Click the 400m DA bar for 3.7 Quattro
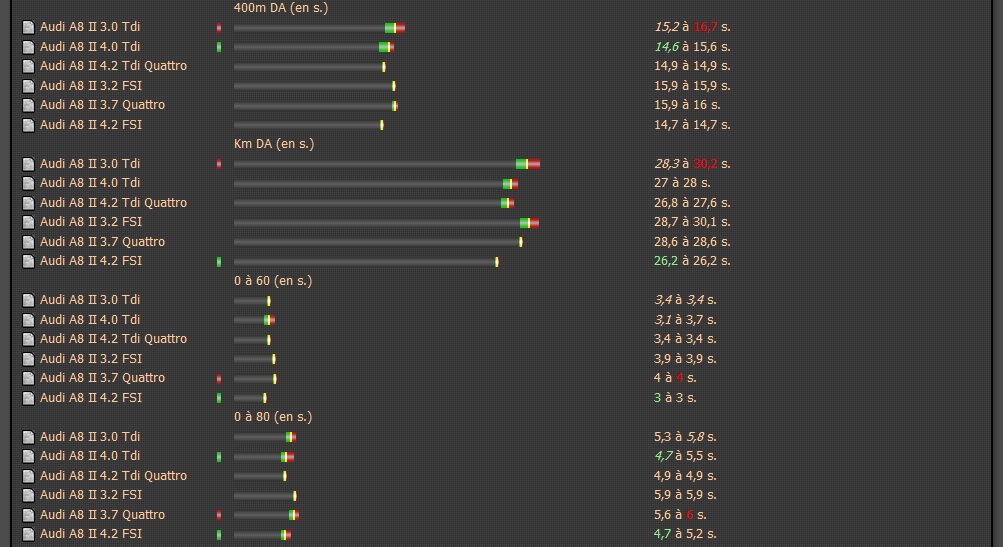The height and width of the screenshot is (547, 1003). point(315,105)
